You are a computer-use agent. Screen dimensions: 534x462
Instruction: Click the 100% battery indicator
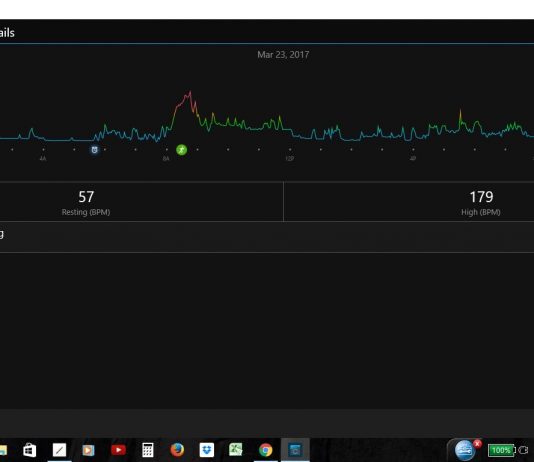tap(501, 450)
